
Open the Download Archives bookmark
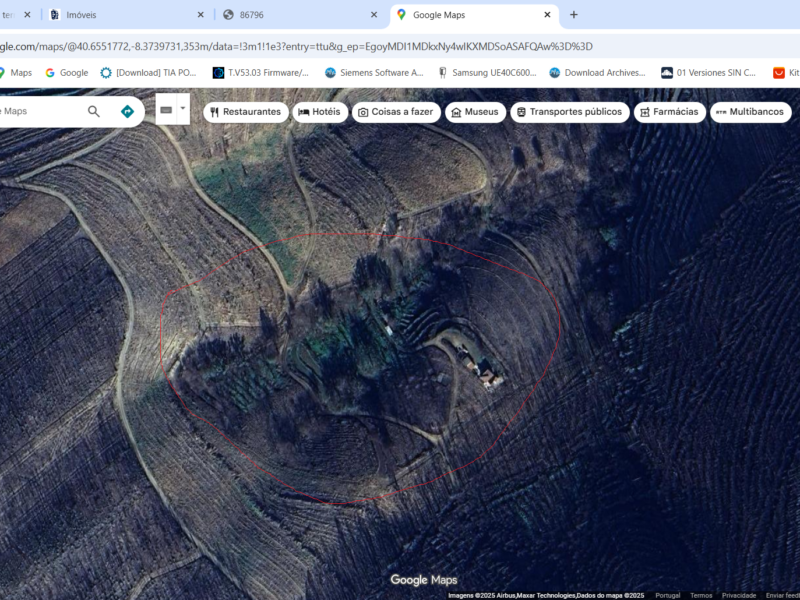(x=597, y=73)
